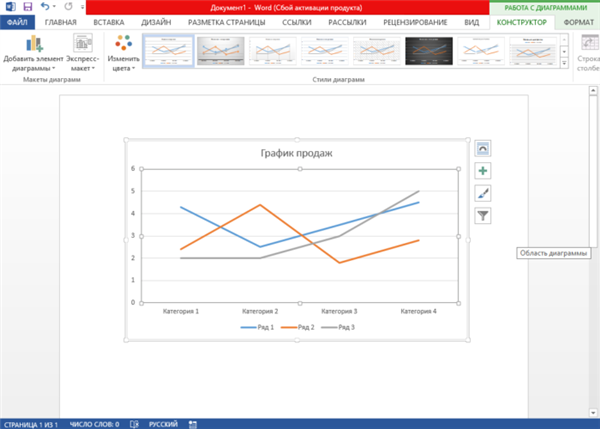
Task: Select the КОНСТРУКТОР chart tab
Action: click(522, 22)
